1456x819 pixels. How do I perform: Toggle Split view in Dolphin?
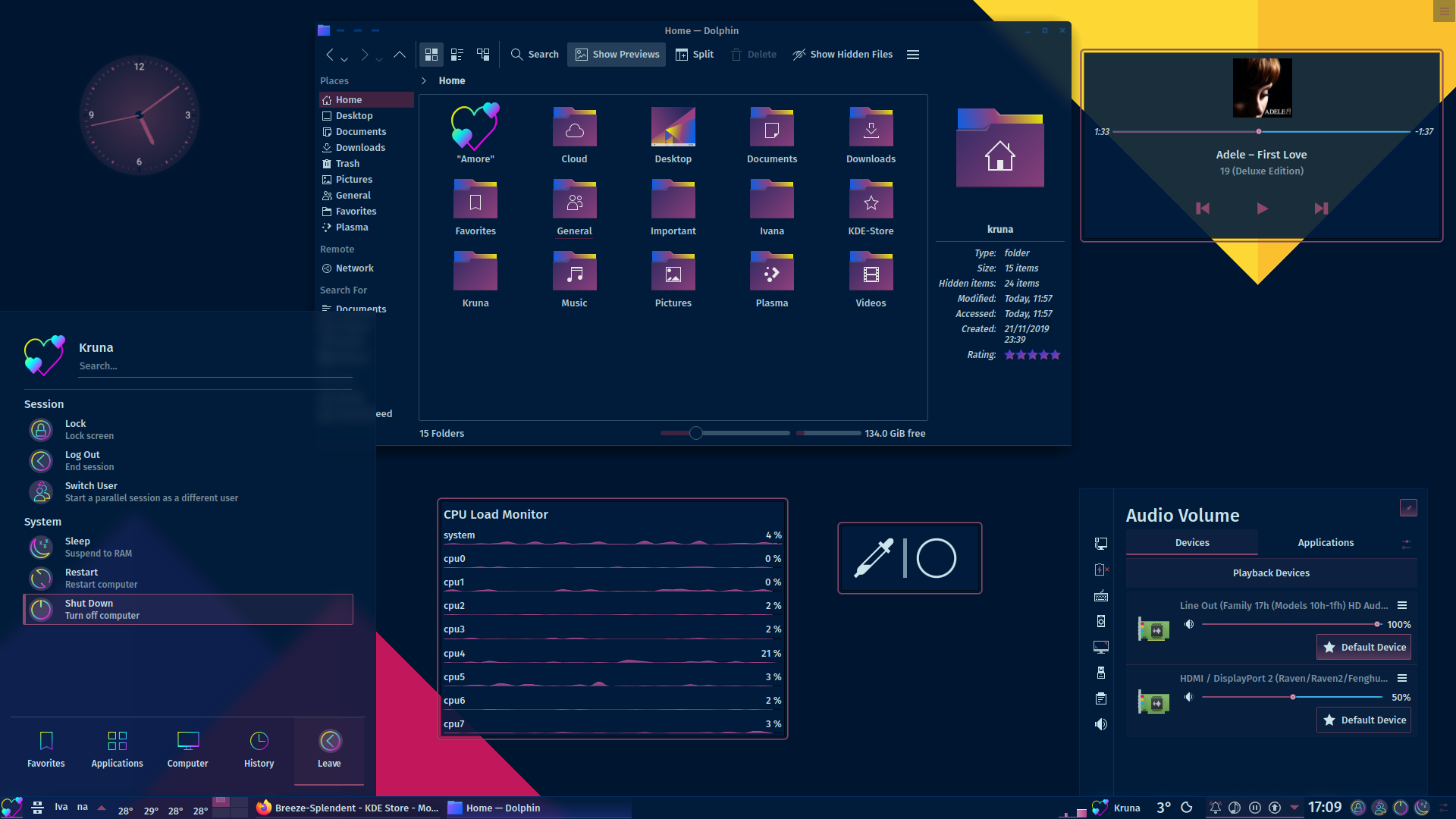(695, 55)
